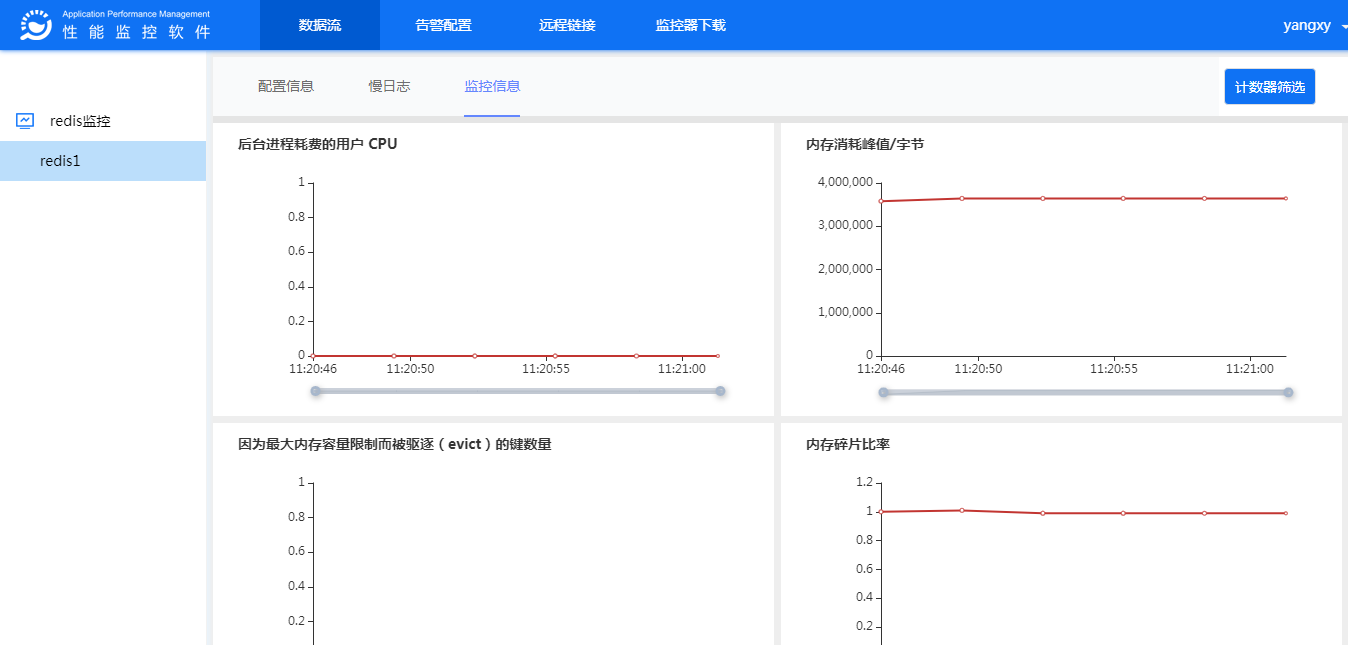Click left handle of CPU chart zoom slider
Screen dimensions: 1348x645
pos(316,391)
